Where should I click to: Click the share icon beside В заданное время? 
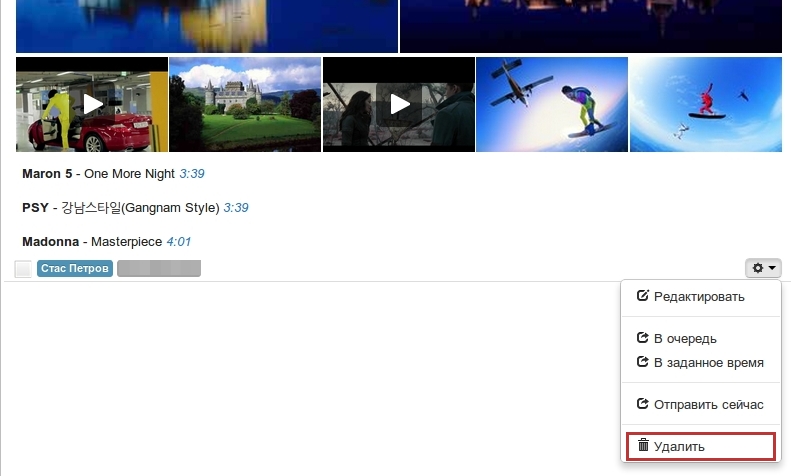coord(644,362)
